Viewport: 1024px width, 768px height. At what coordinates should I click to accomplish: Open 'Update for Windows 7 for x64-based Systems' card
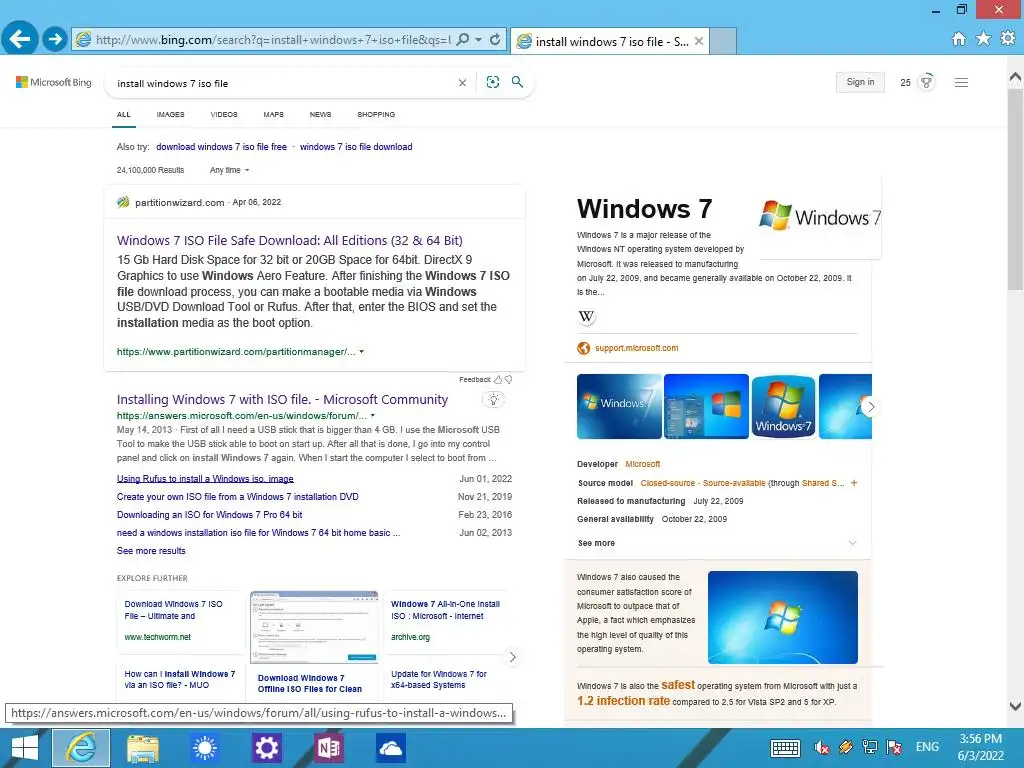439,679
